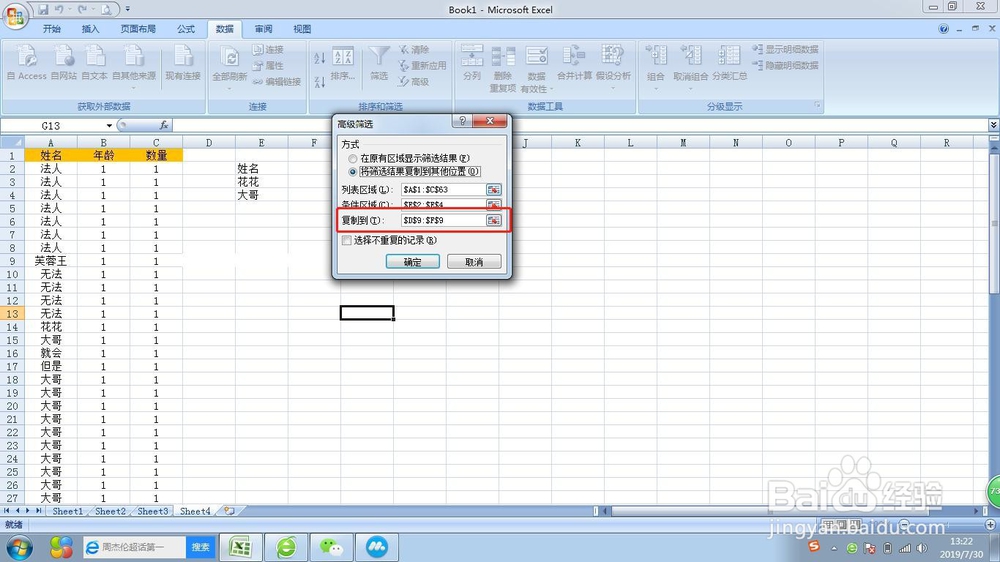The height and width of the screenshot is (562, 1000).
Task: Open the 开始 ribbon tab
Action: point(52,29)
